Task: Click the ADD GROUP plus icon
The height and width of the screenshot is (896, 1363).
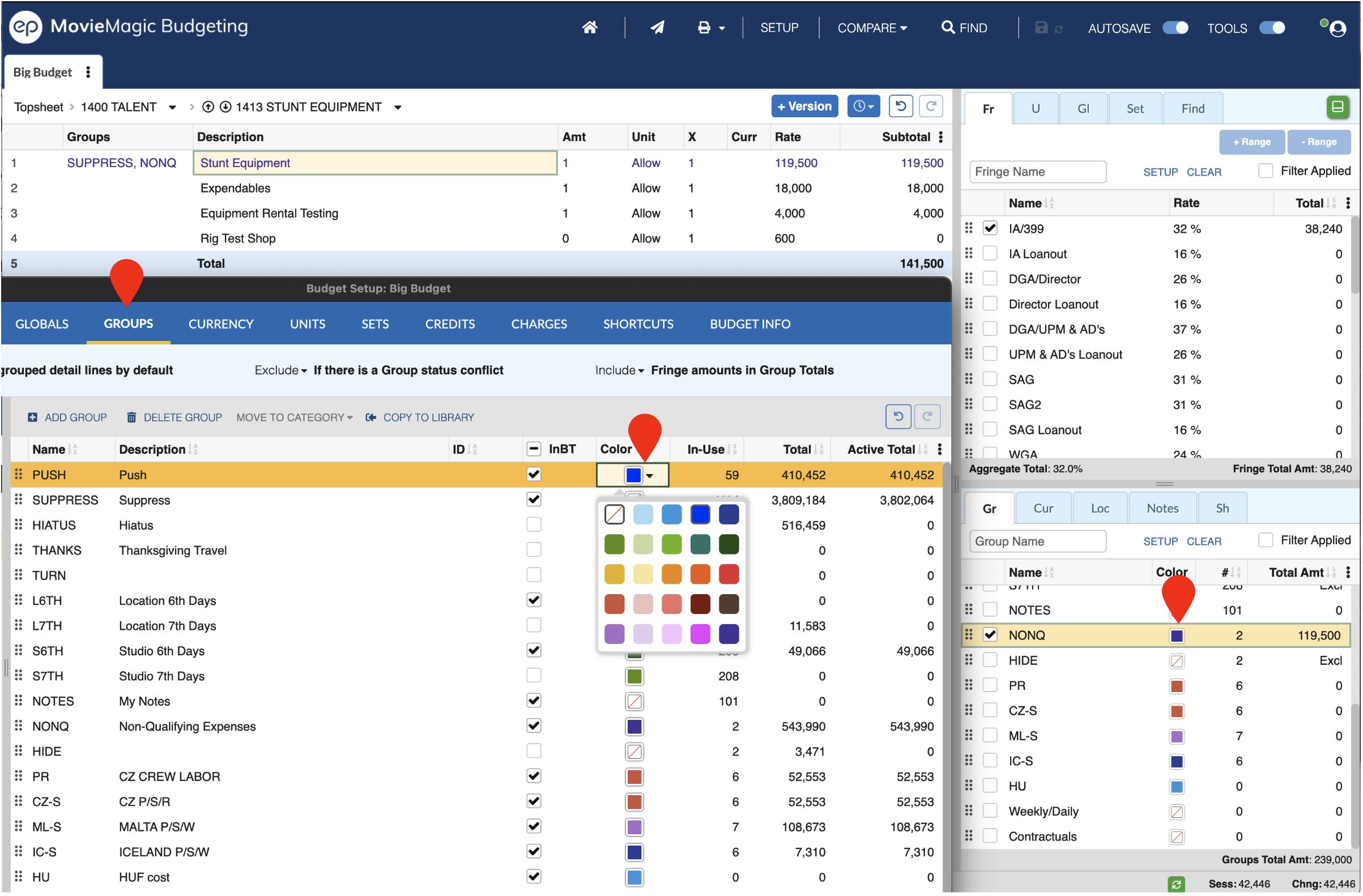Action: [x=32, y=417]
